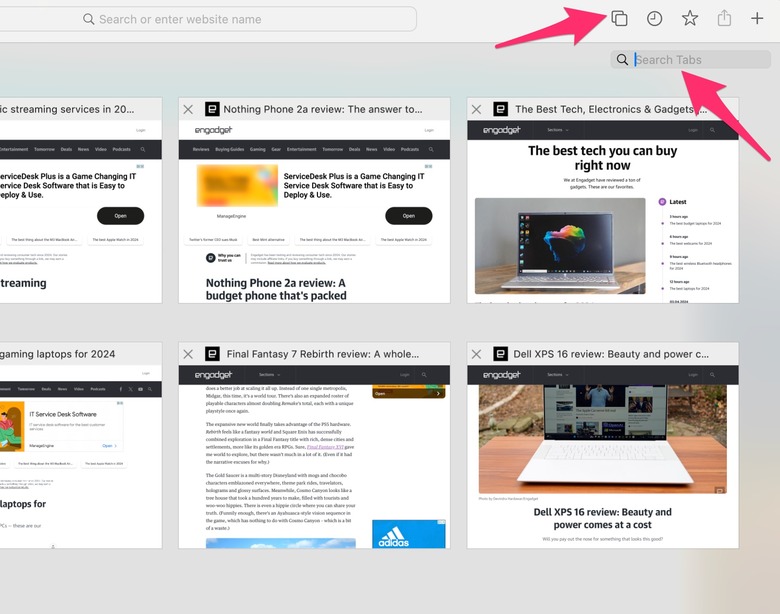
Task: Close the Dell XPS 16 review tab
Action: tap(476, 354)
